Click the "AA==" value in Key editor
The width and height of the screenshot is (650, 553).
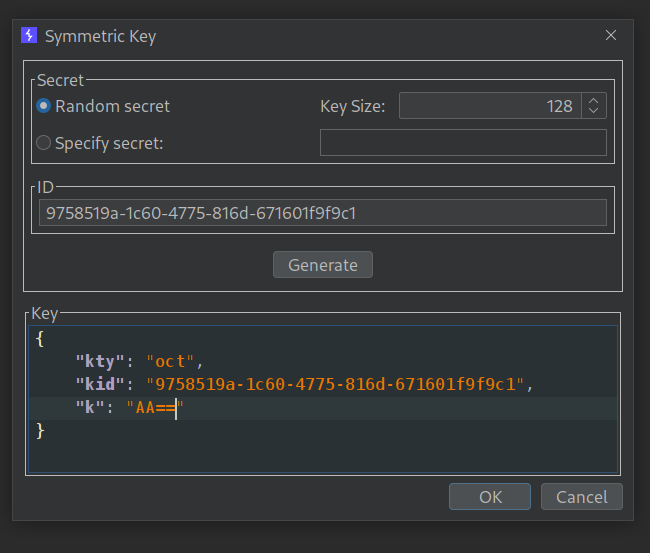coord(154,407)
